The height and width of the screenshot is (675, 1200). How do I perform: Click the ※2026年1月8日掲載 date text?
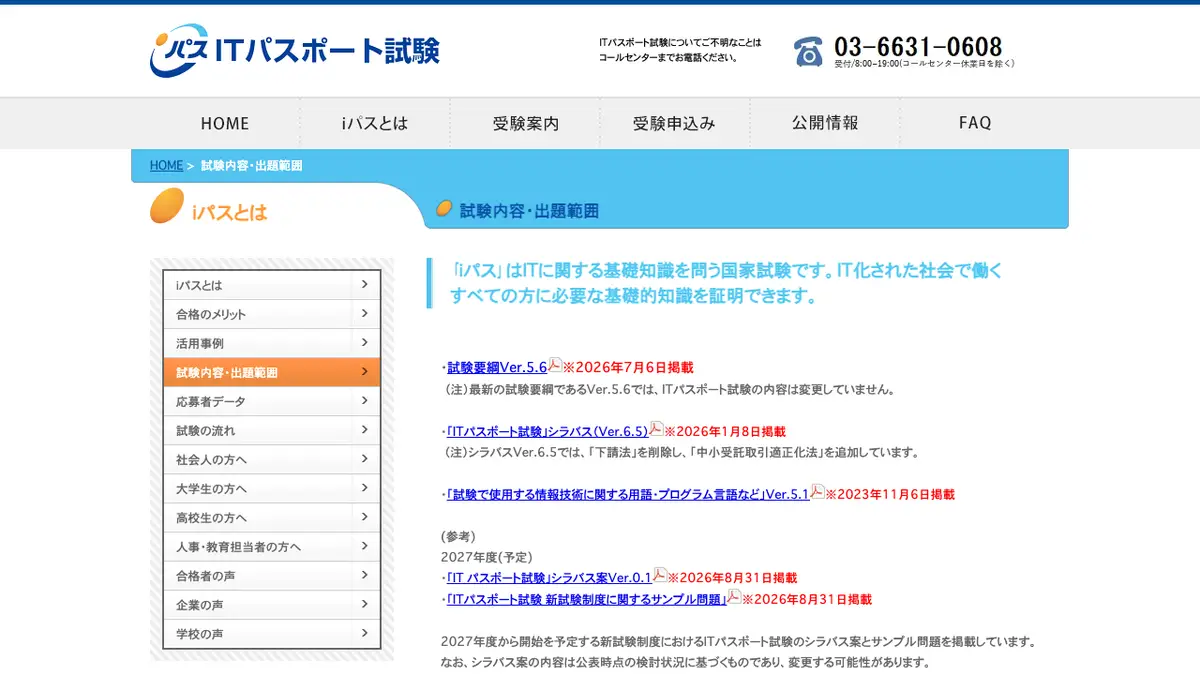[725, 431]
